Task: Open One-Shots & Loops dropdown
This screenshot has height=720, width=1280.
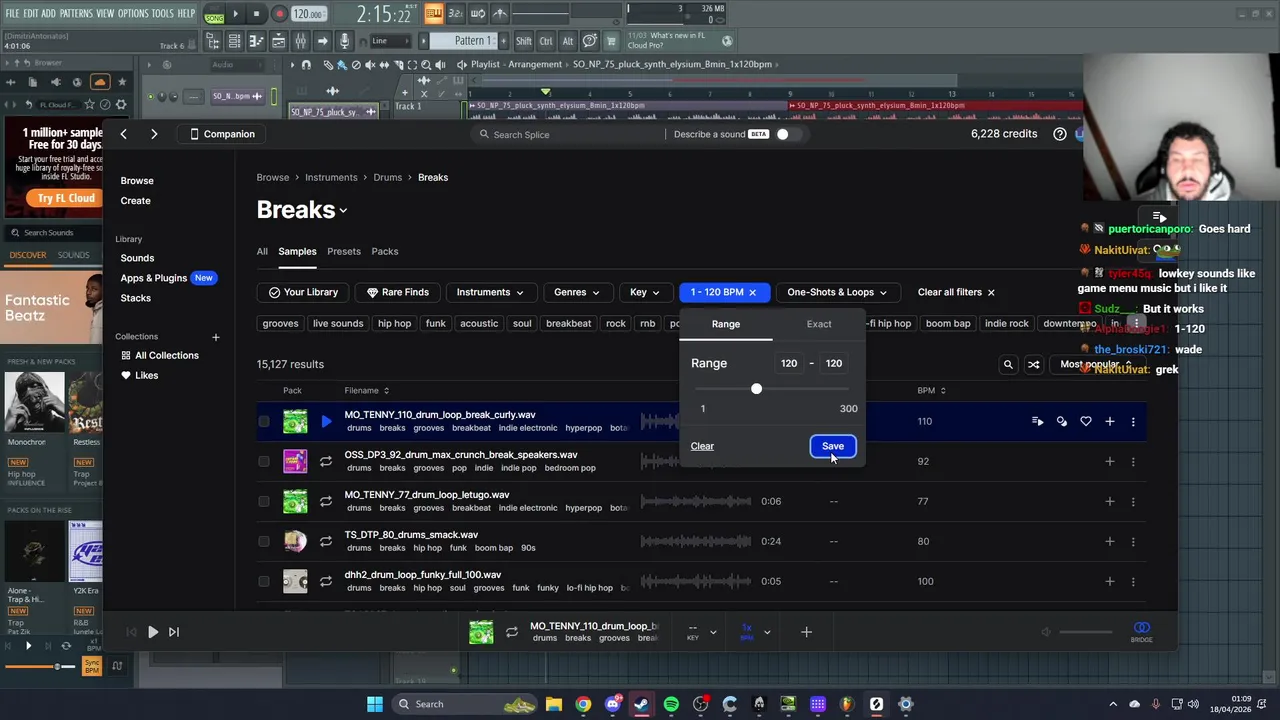Action: [837, 292]
